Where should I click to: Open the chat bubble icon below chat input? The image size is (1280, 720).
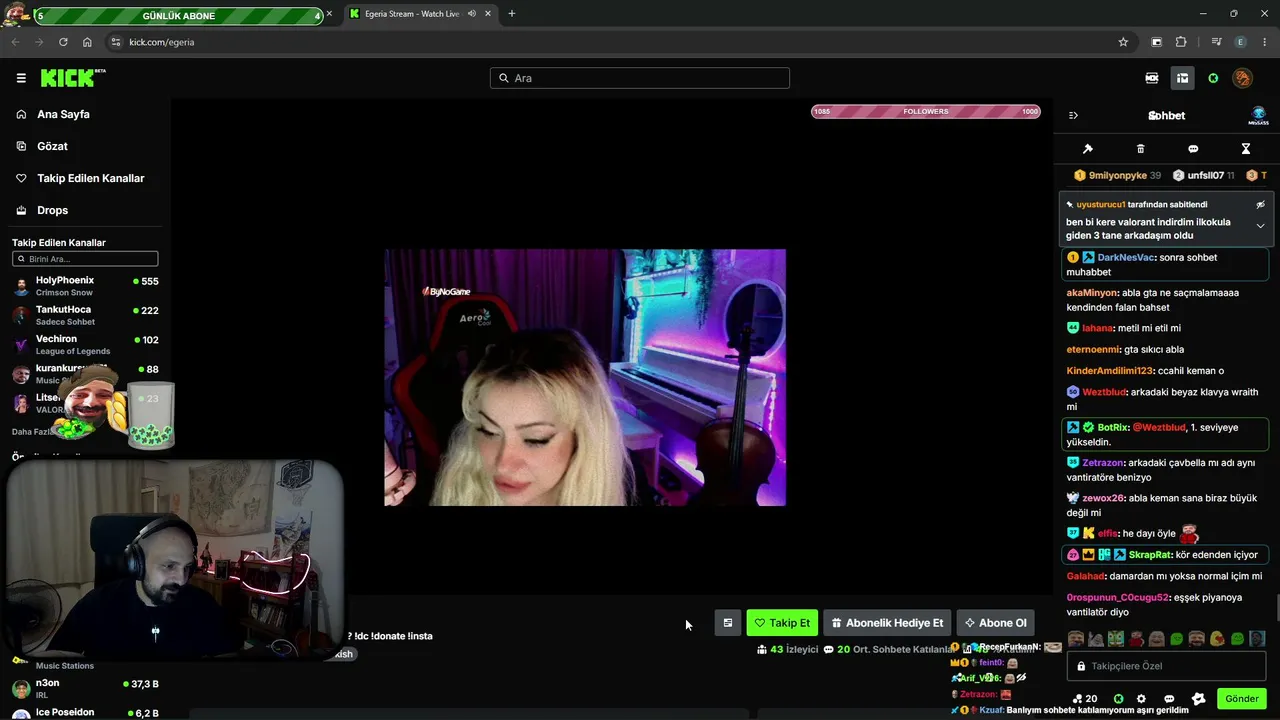click(x=1169, y=699)
